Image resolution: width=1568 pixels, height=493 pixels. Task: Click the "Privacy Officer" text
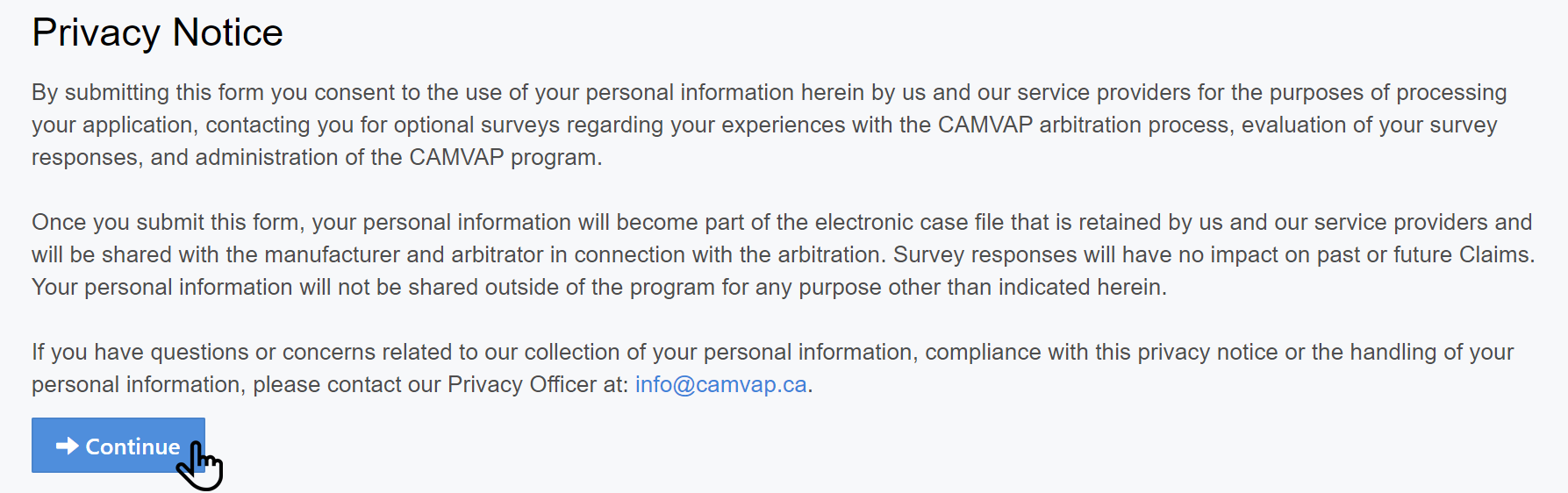[522, 384]
